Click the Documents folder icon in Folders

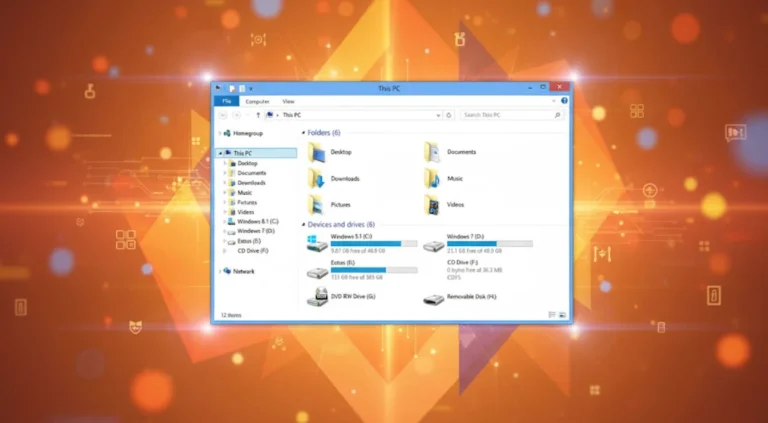pyautogui.click(x=433, y=152)
